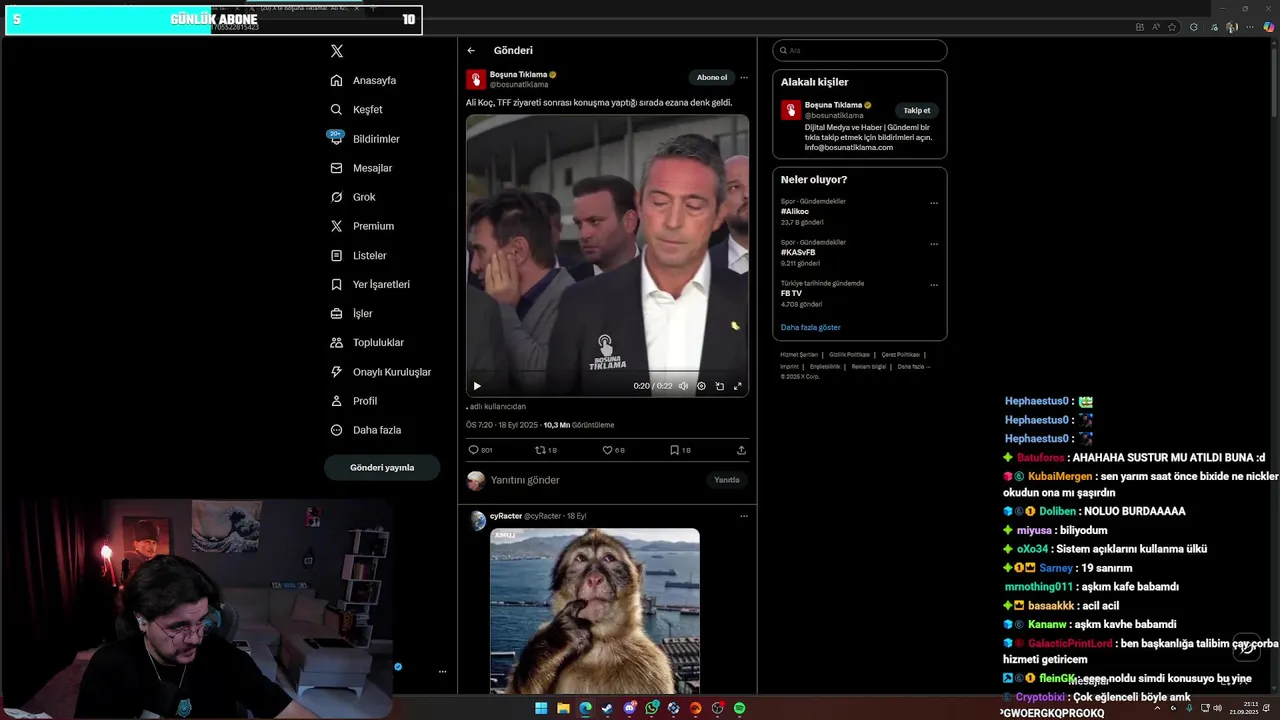The width and height of the screenshot is (1280, 720).
Task: Enter fullscreen on video
Action: 738,386
